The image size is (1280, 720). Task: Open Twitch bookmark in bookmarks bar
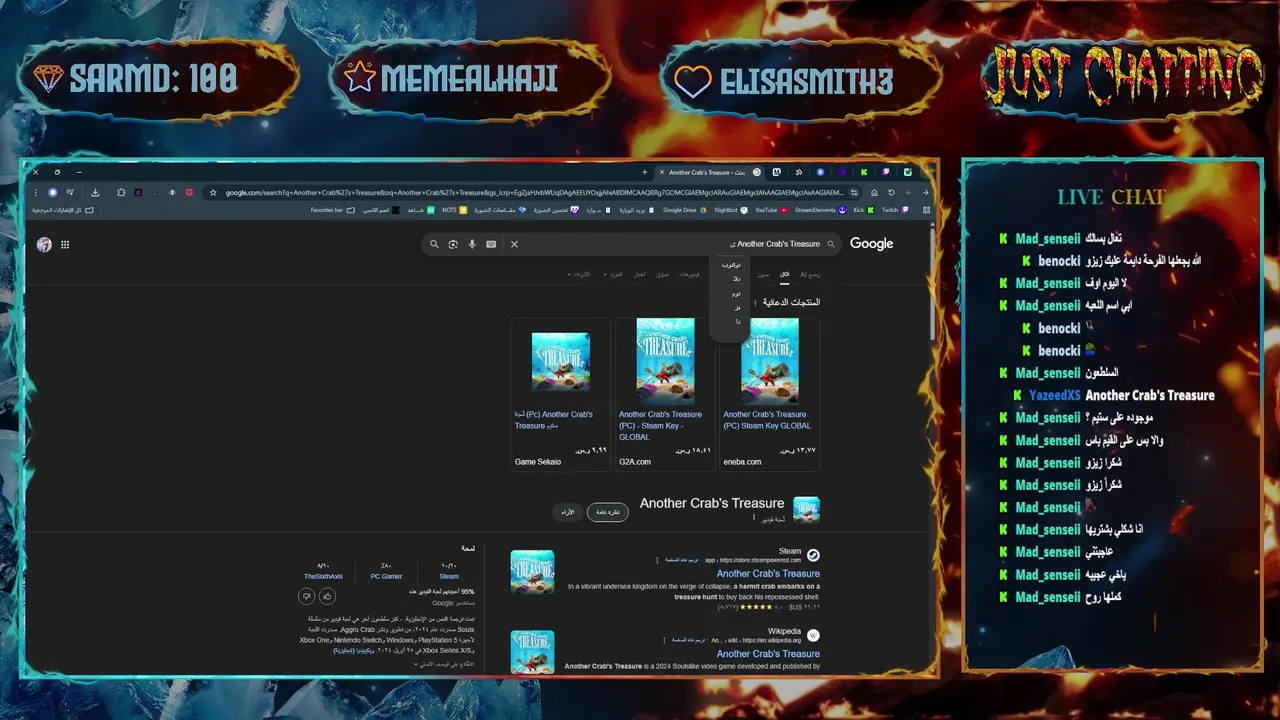[895, 210]
